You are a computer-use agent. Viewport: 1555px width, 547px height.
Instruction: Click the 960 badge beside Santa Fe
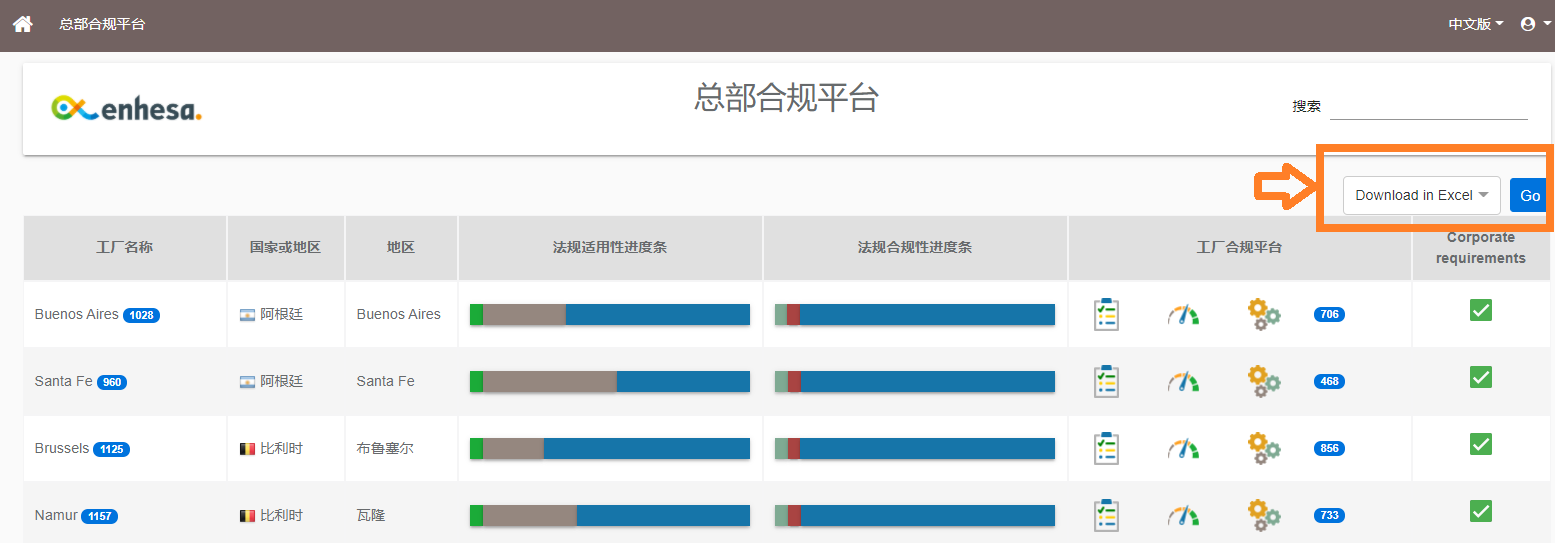[x=112, y=382]
